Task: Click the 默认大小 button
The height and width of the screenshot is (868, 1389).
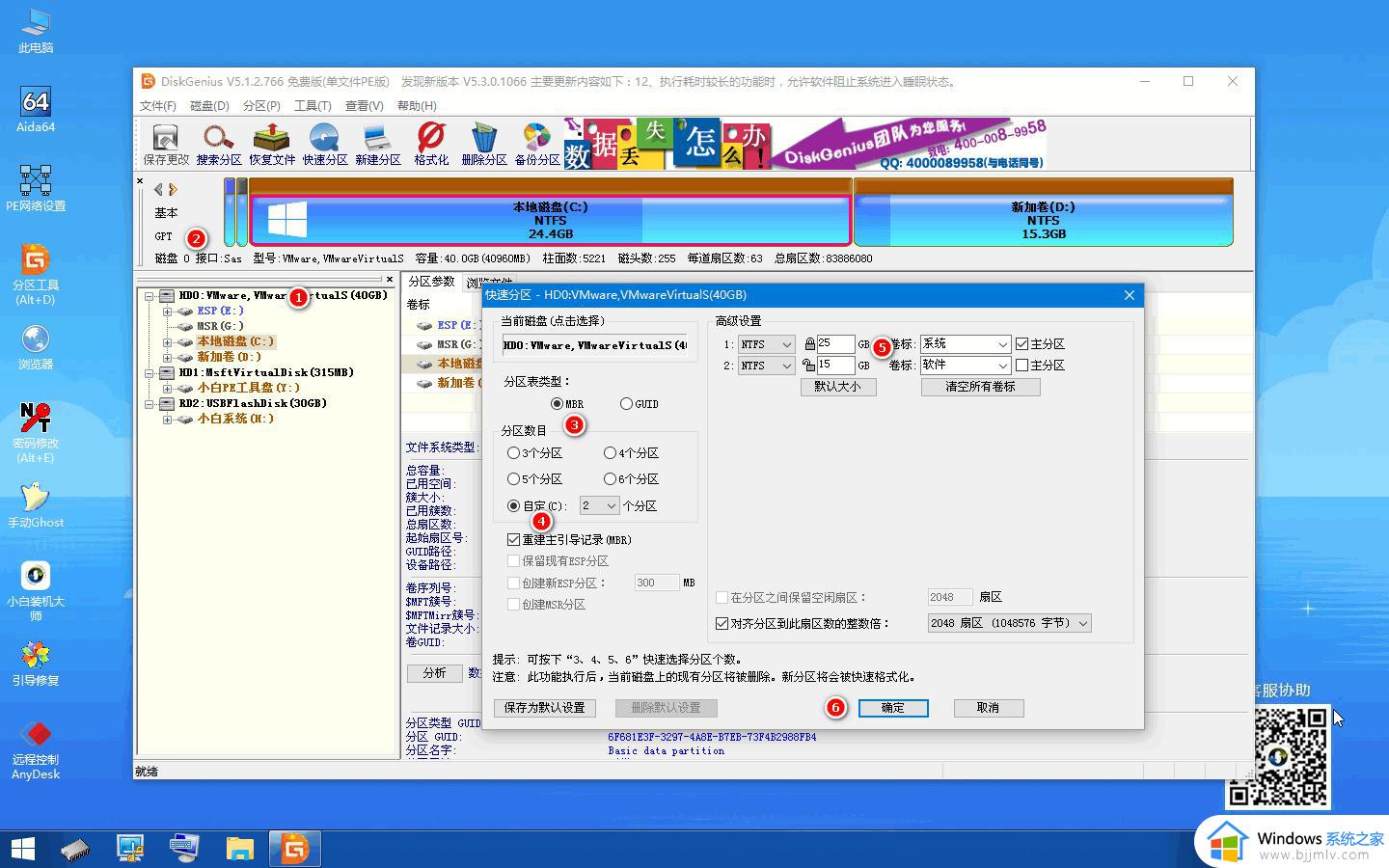Action: (x=837, y=387)
